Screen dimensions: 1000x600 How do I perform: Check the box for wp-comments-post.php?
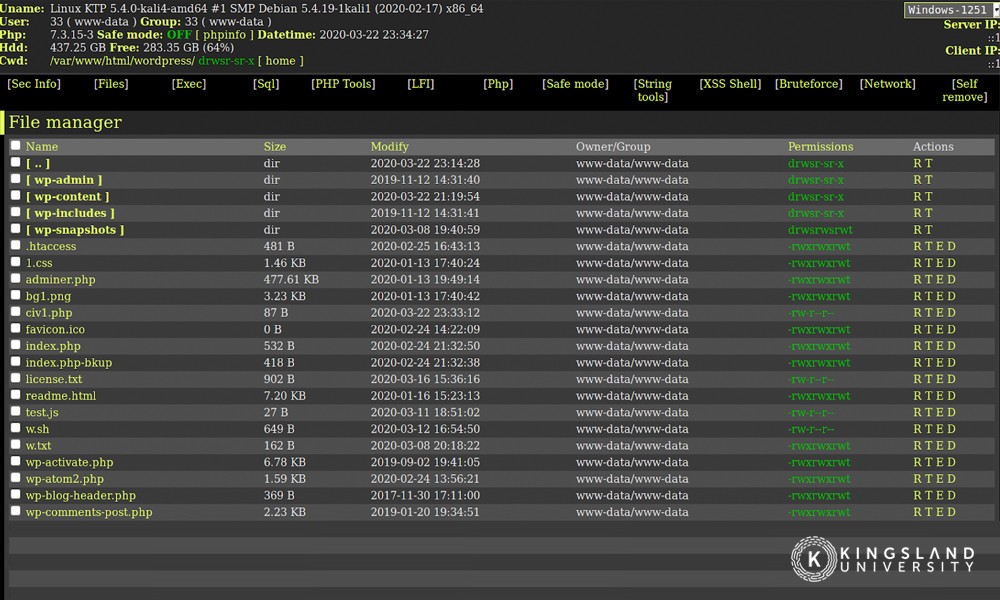(x=15, y=511)
